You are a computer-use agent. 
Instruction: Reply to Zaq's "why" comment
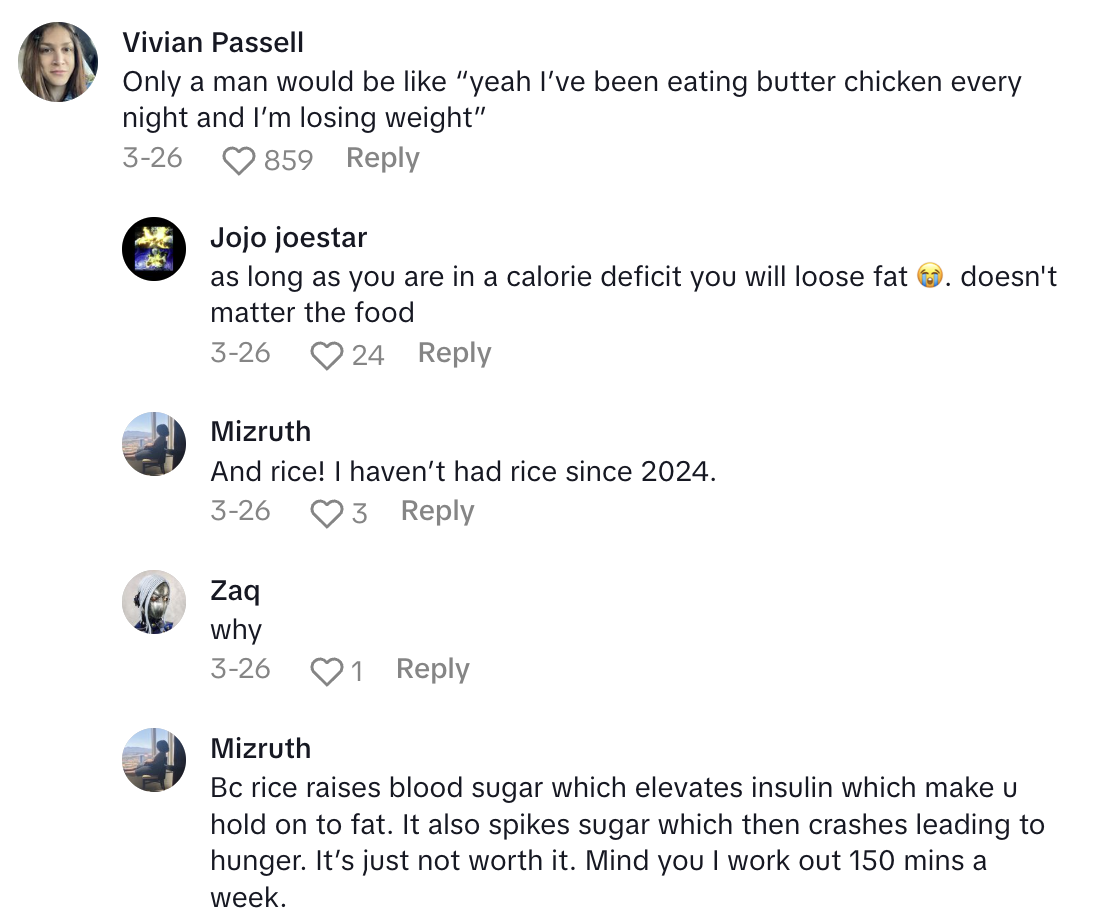pyautogui.click(x=432, y=669)
